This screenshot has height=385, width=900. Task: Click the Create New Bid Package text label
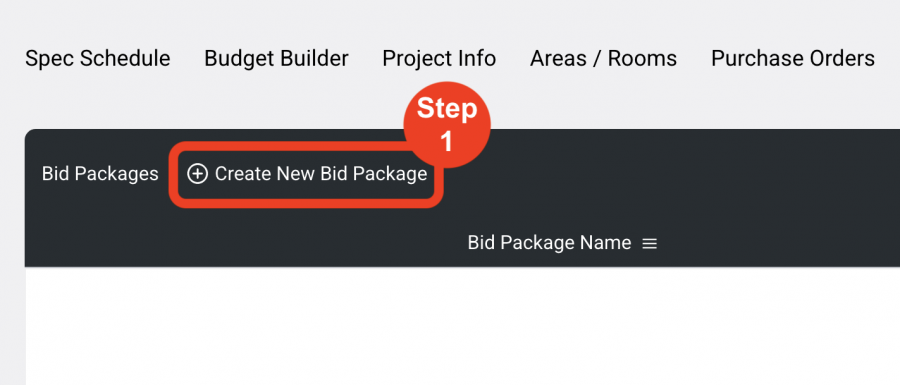321,174
